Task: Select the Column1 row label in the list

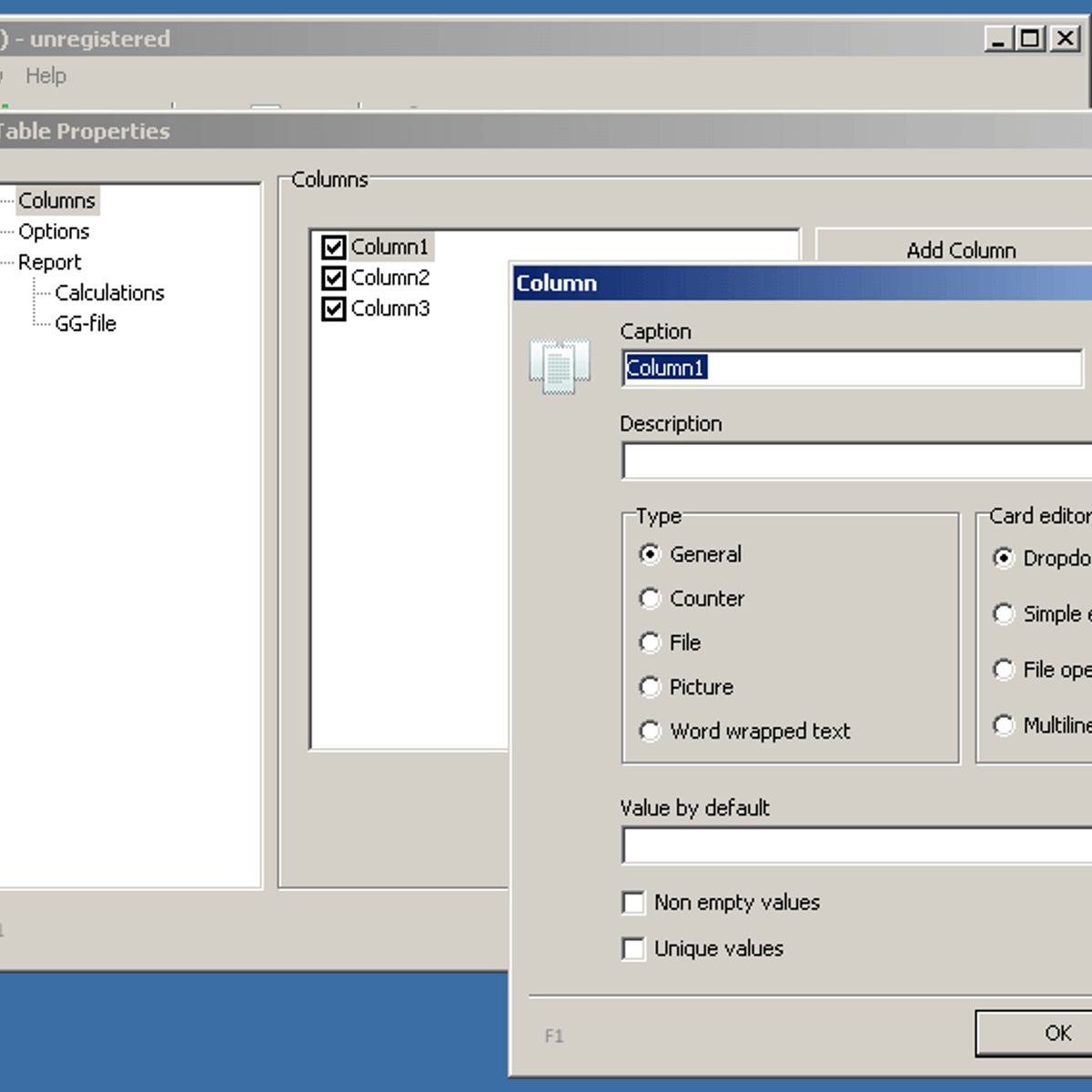Action: point(389,247)
